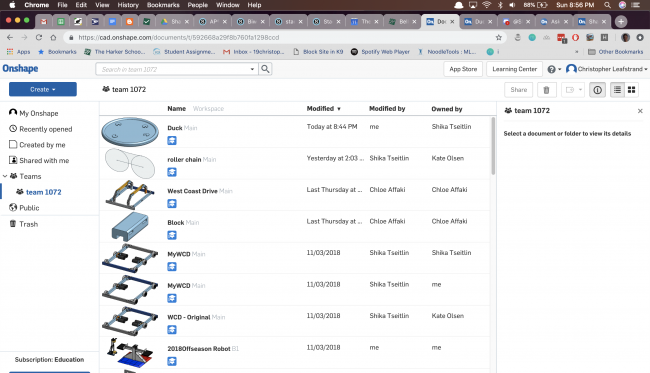The width and height of the screenshot is (650, 373).
Task: Sort by Name column header
Action: coord(177,109)
